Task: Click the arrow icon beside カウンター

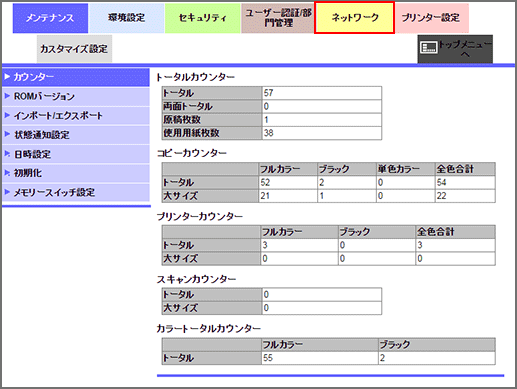Action: pyautogui.click(x=7, y=77)
